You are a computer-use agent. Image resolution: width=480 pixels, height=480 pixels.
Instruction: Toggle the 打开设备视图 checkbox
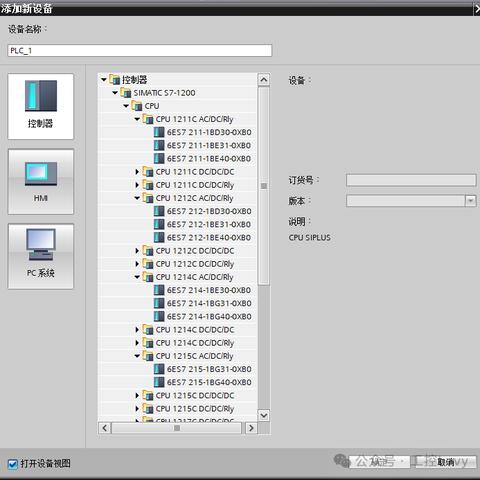pos(13,464)
